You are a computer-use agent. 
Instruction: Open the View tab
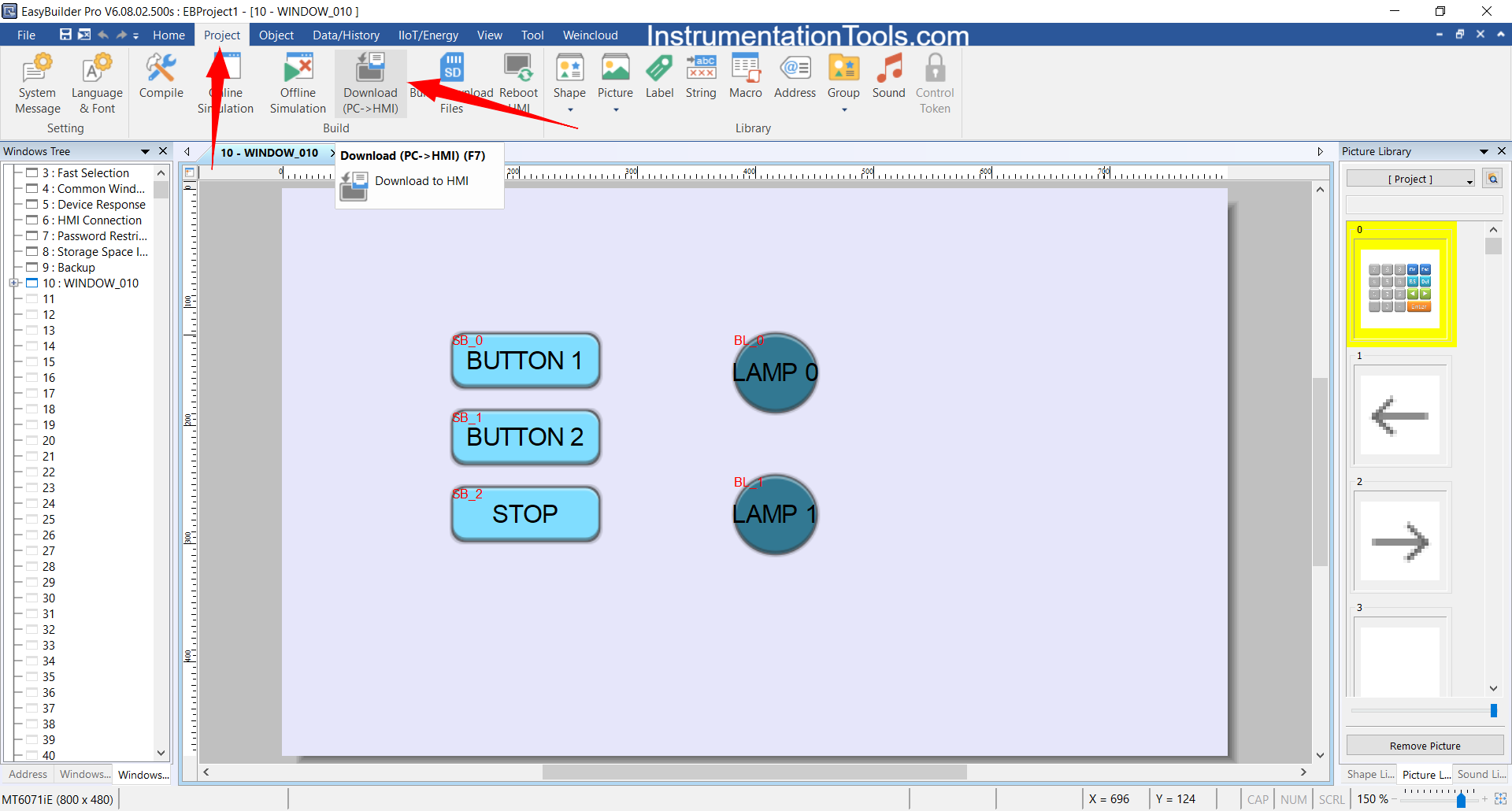[x=489, y=35]
